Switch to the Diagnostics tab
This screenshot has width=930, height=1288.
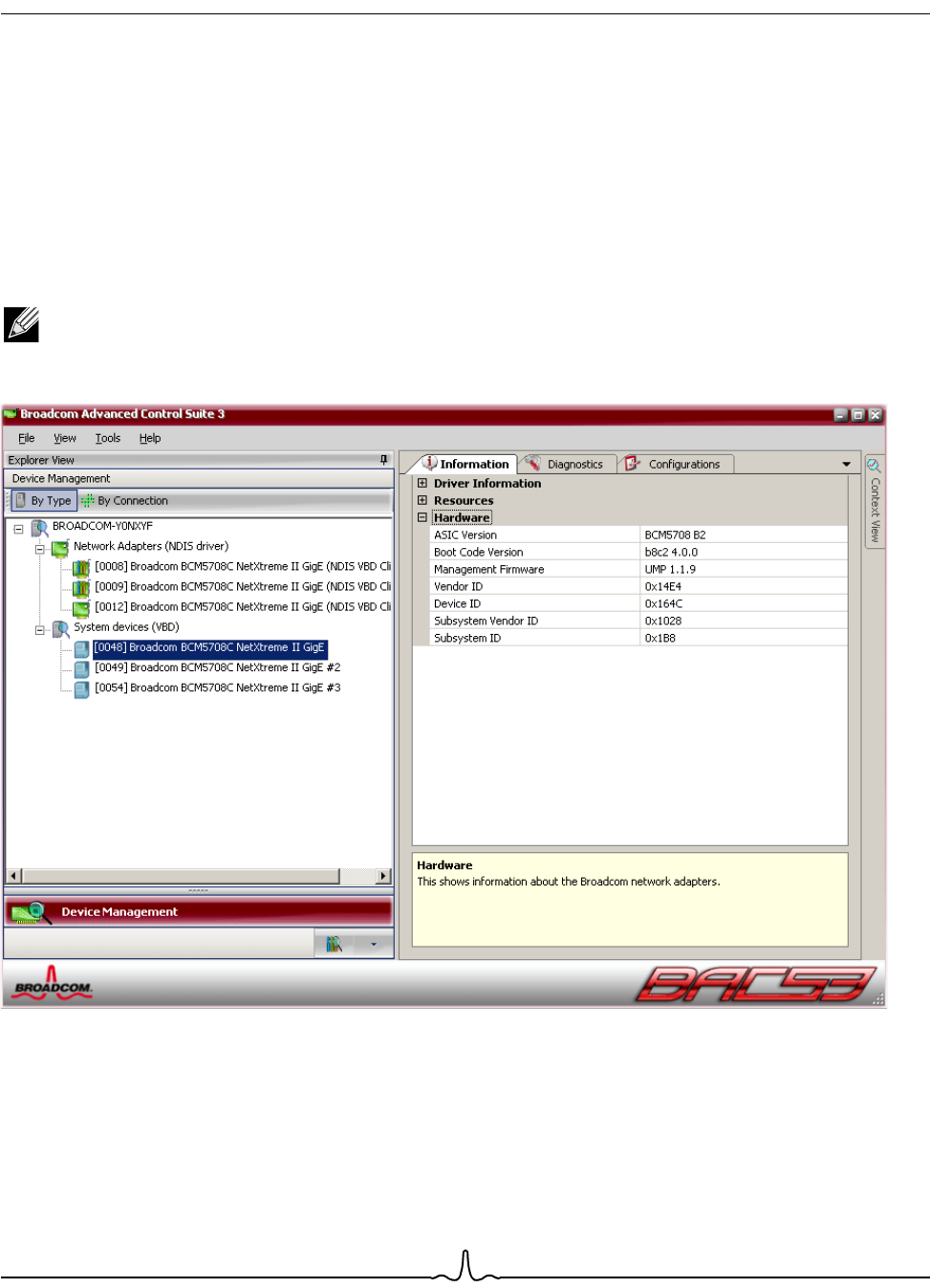[x=567, y=464]
